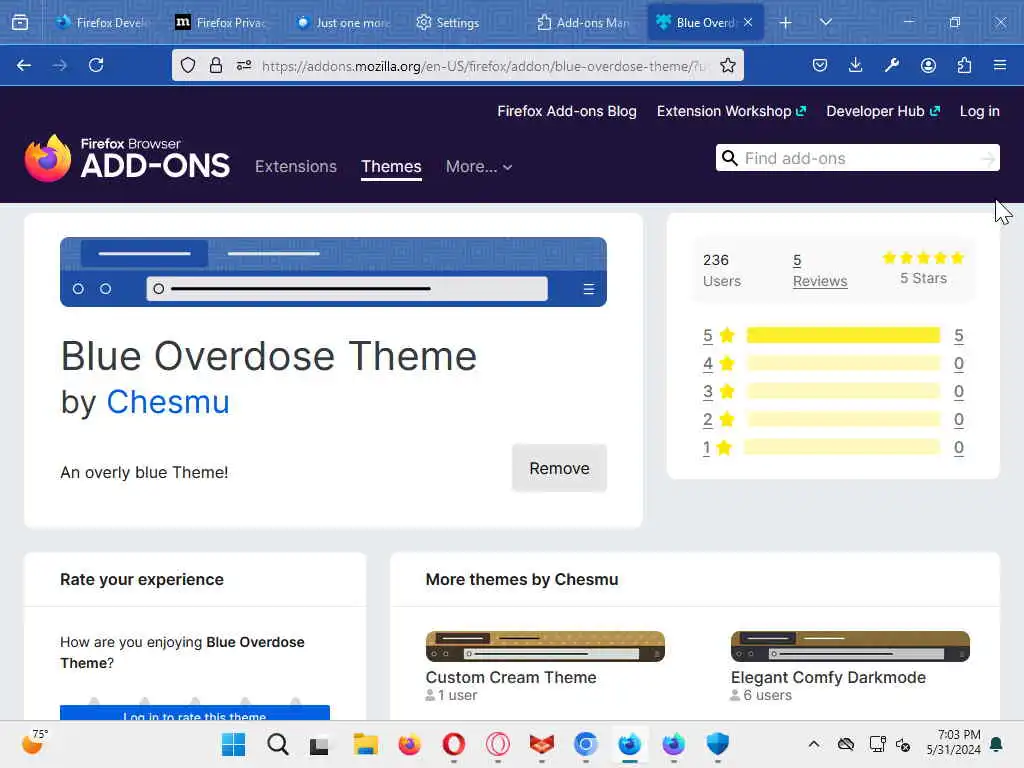Viewport: 1024px width, 768px height.
Task: Switch to the Firefox Privacy tab
Action: [x=221, y=23]
